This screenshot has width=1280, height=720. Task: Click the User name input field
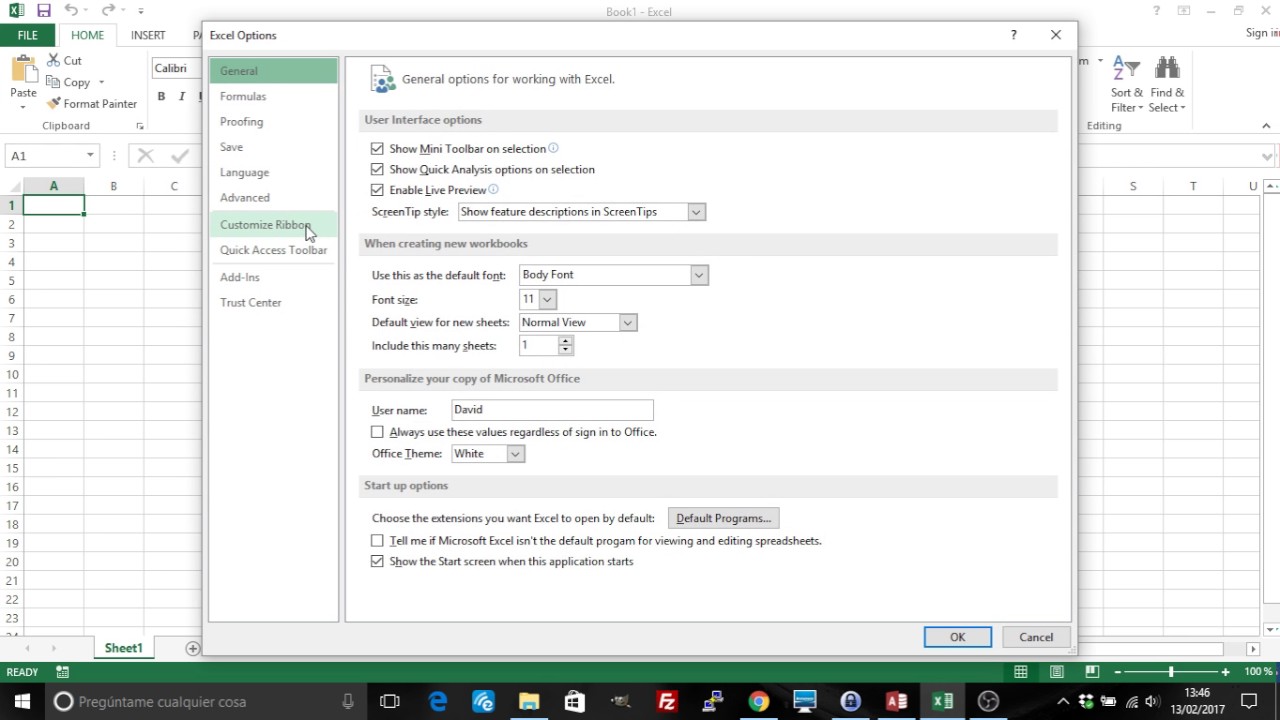coord(552,410)
